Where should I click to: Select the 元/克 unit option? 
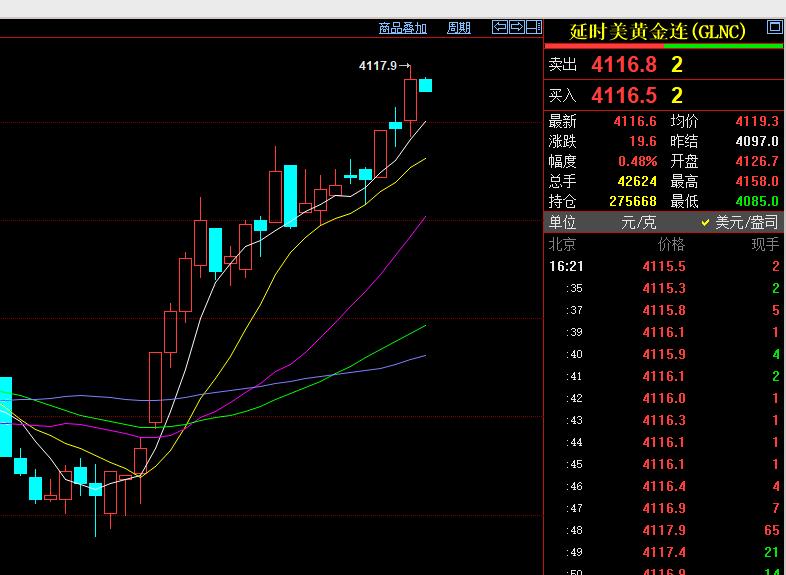[x=639, y=222]
